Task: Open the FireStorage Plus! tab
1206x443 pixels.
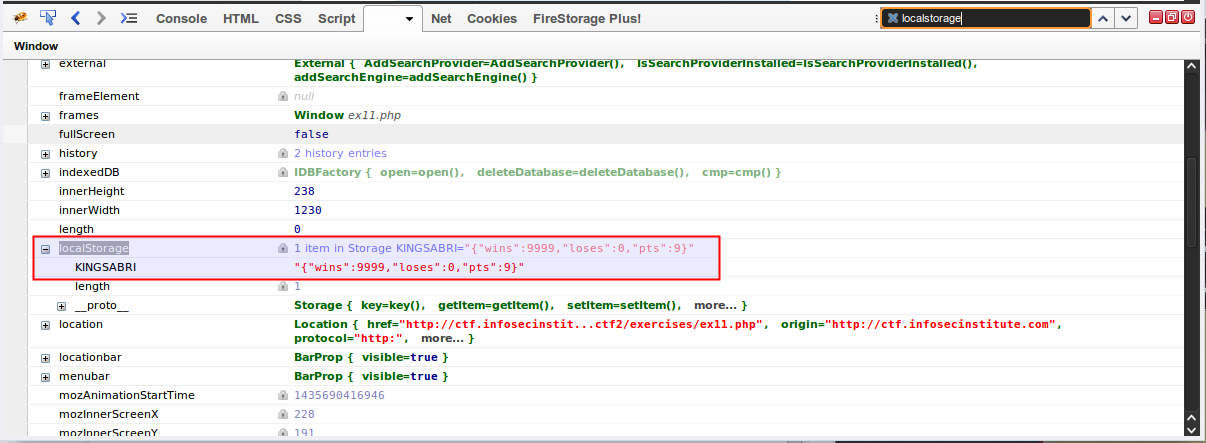Action: (x=587, y=18)
